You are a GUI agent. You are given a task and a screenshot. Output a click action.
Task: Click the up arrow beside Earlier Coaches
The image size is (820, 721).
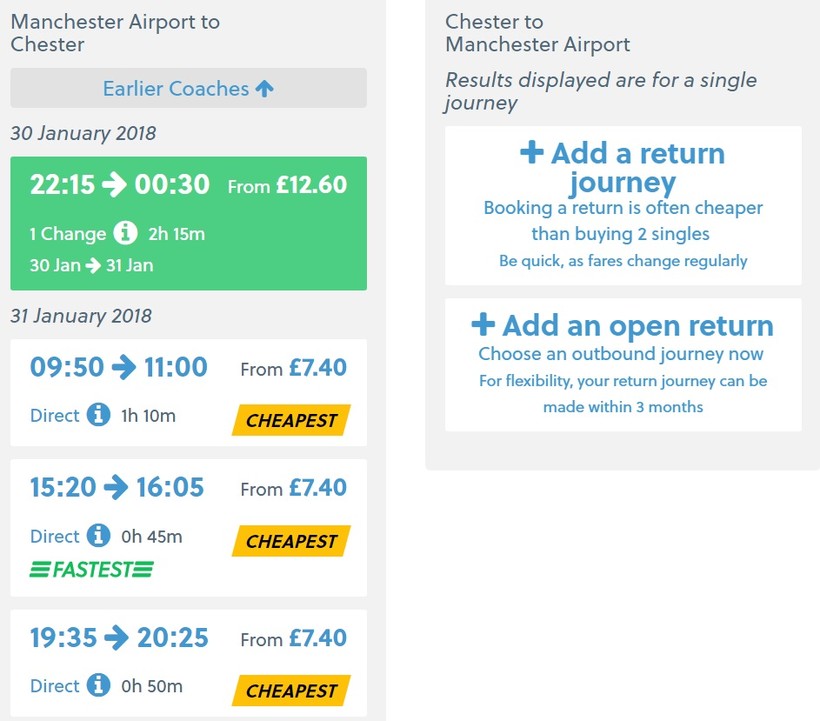(264, 88)
